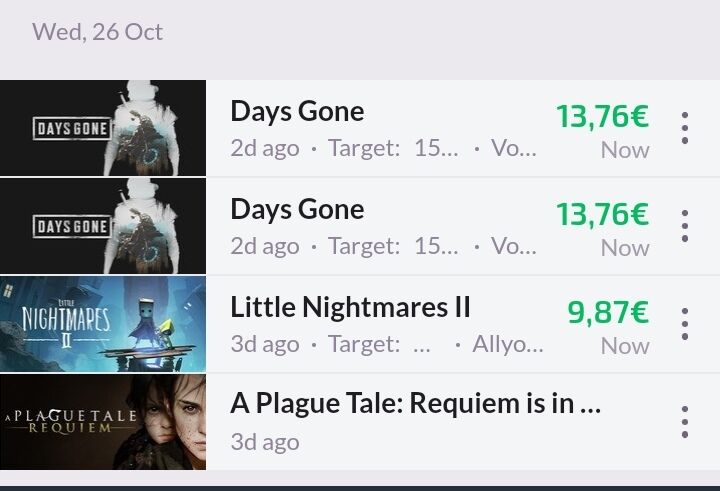
Task: Click 9,87€ price for Little Nightmares II
Action: (608, 312)
